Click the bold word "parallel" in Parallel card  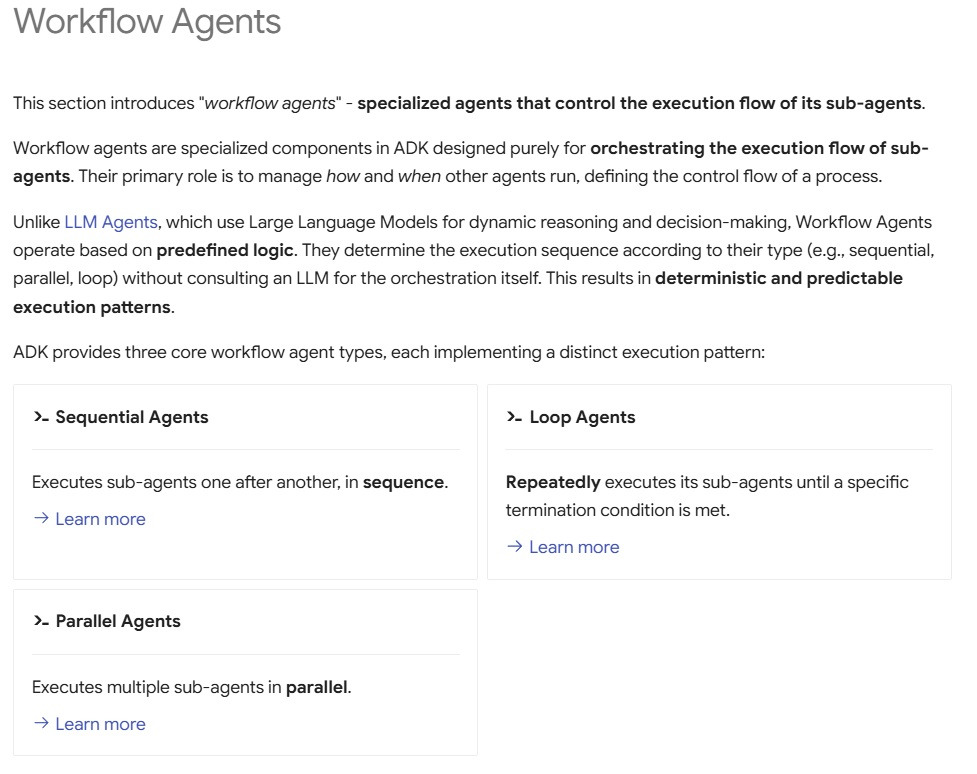[x=317, y=687]
